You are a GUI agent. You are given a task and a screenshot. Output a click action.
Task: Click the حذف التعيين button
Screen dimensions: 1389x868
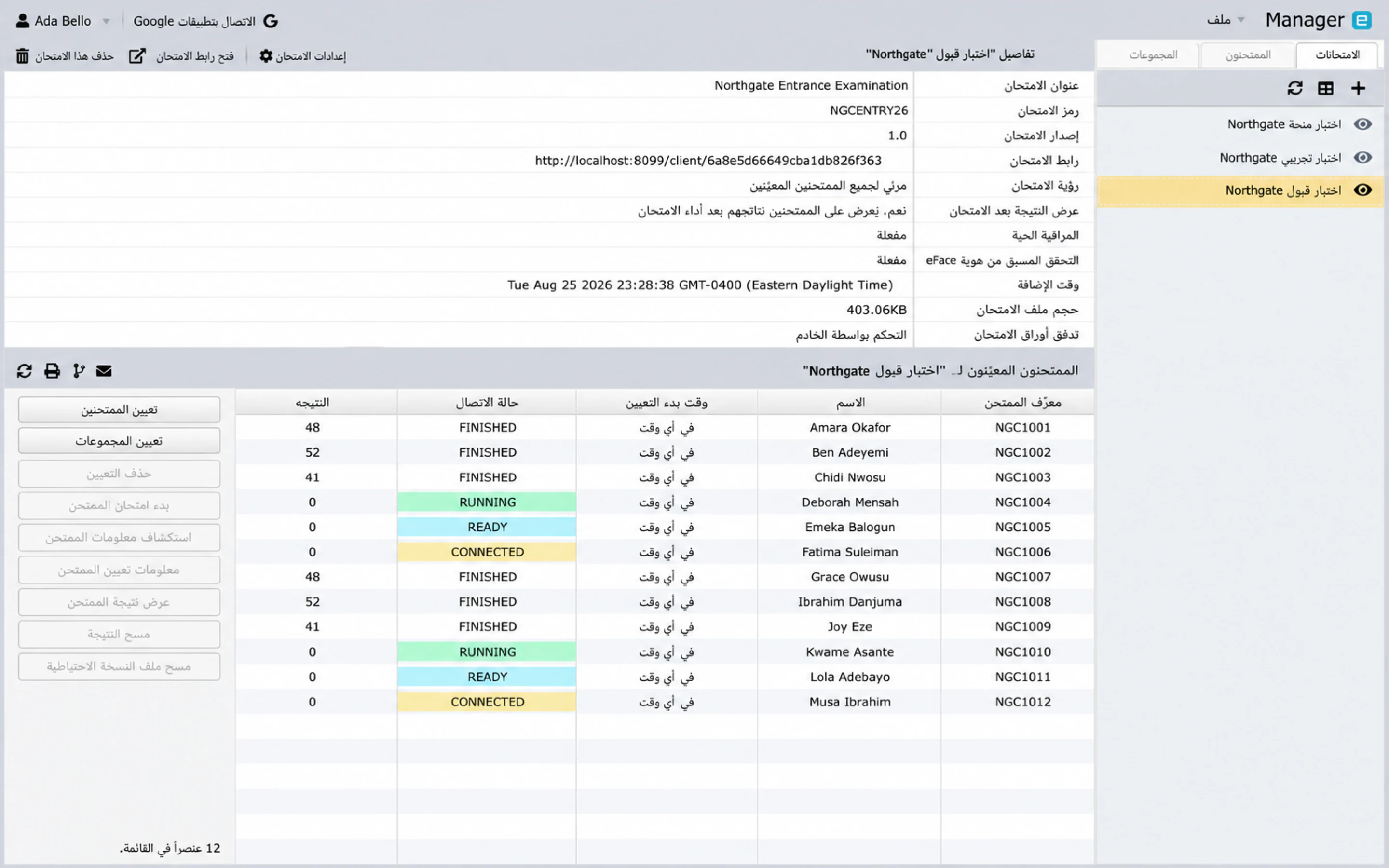click(119, 474)
